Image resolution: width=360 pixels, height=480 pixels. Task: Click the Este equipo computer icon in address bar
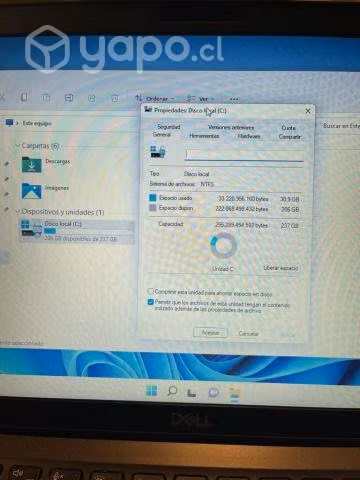point(9,123)
